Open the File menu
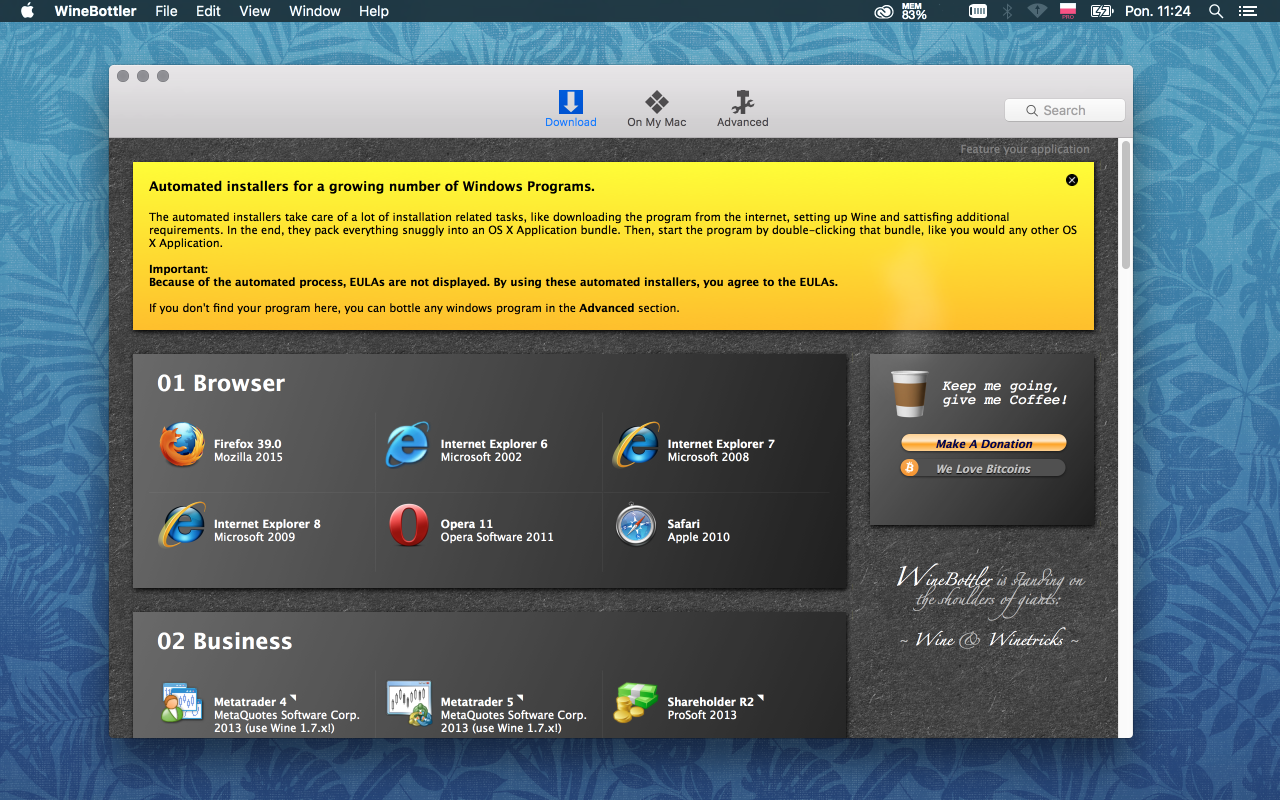Image resolution: width=1280 pixels, height=800 pixels. coord(166,11)
